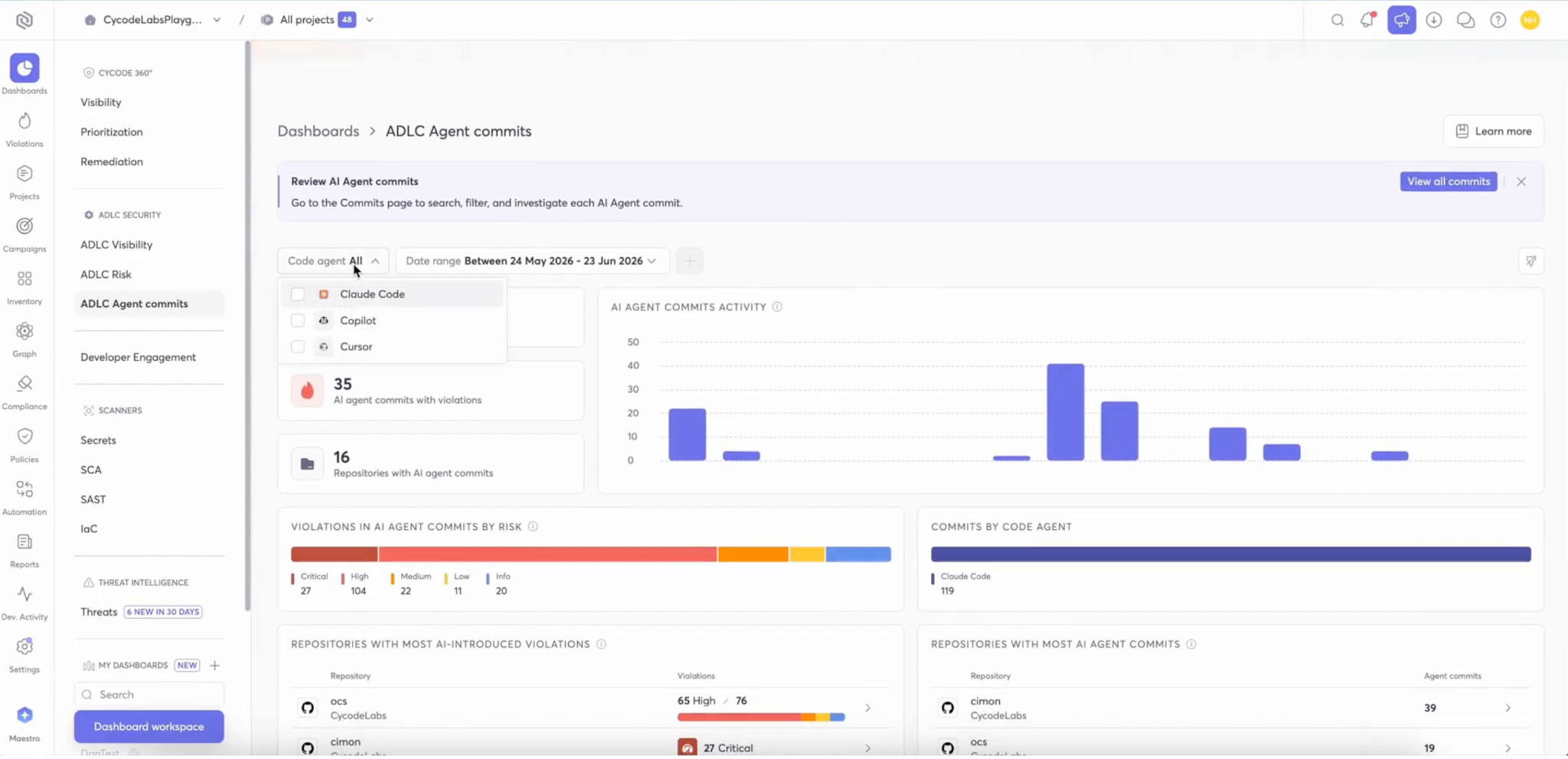Go to Remediation menu item
This screenshot has height=759, width=1568.
click(112, 162)
